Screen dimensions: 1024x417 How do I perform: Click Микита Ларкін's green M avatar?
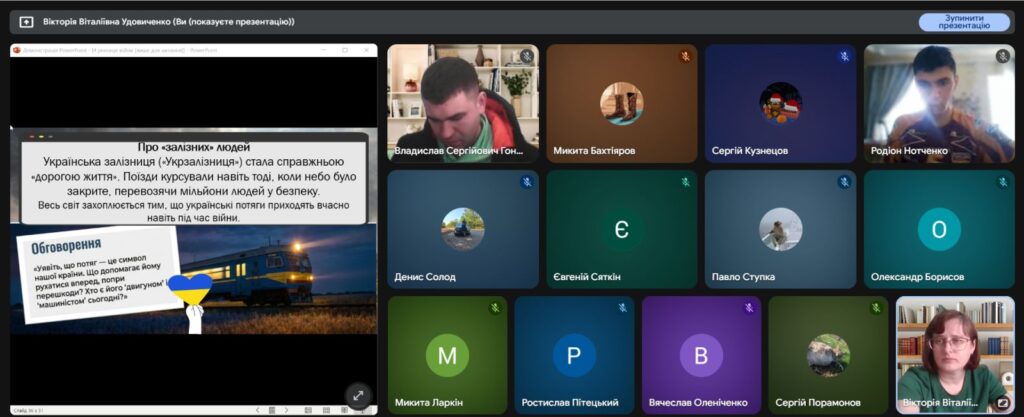[x=447, y=355]
